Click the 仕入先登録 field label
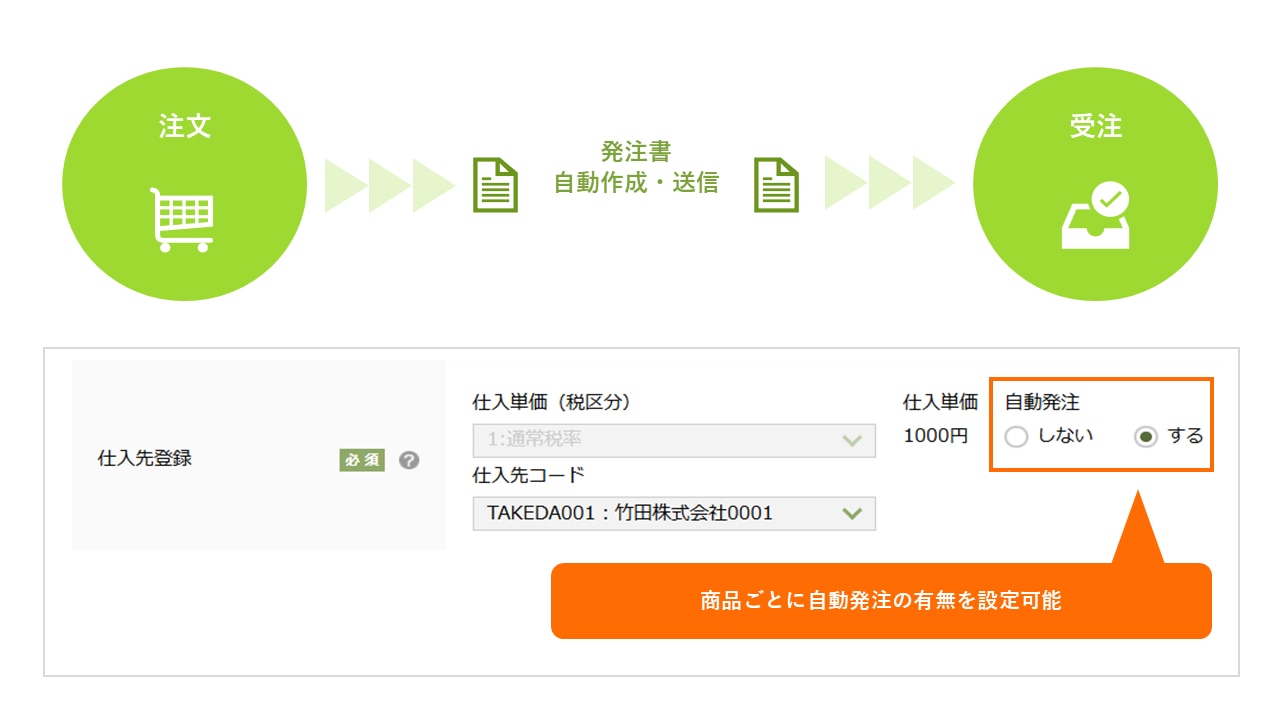This screenshot has height=720, width=1280. [x=145, y=459]
